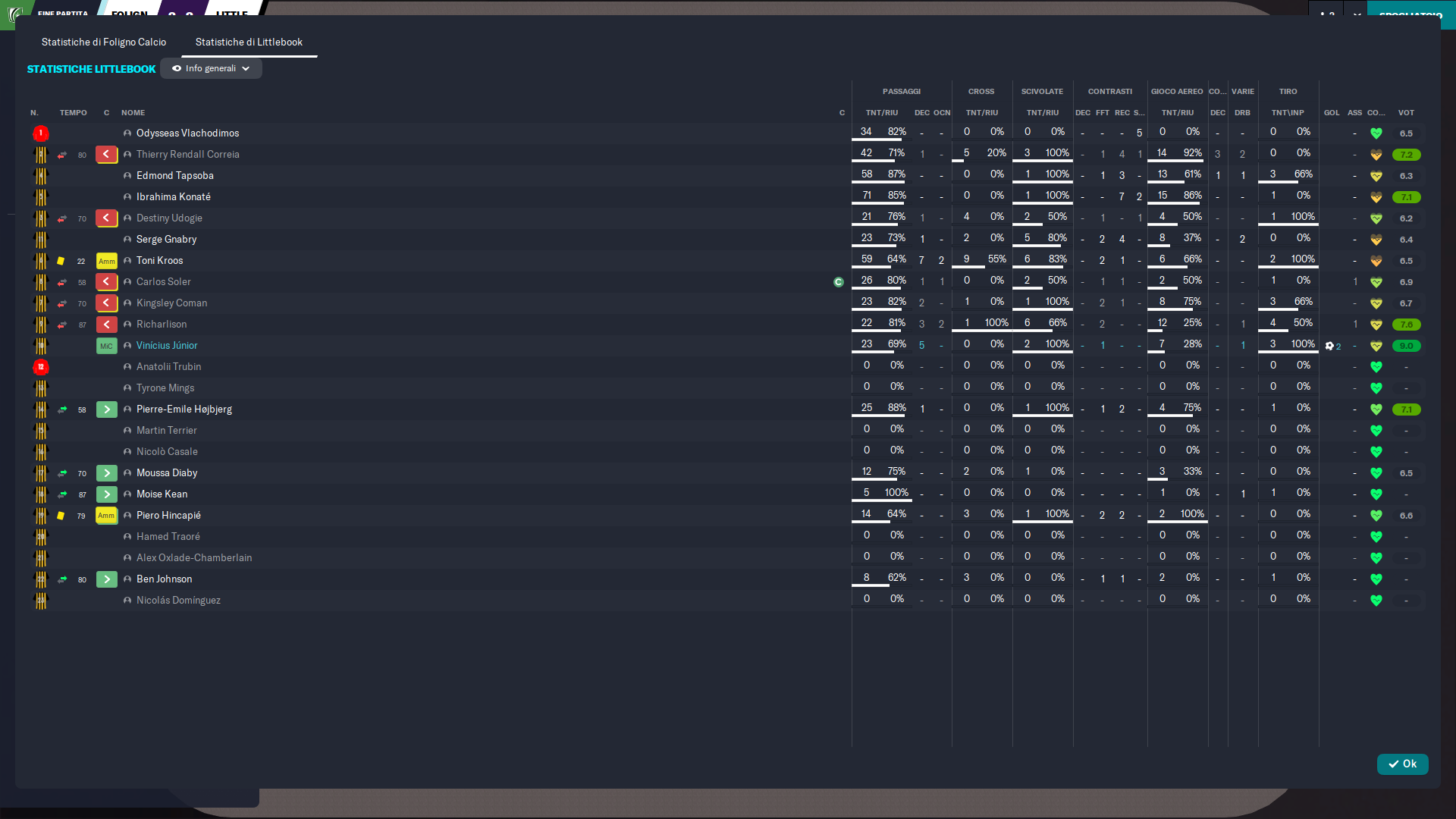Click number 1 shirt icon of Vlachodimos

coord(41,133)
